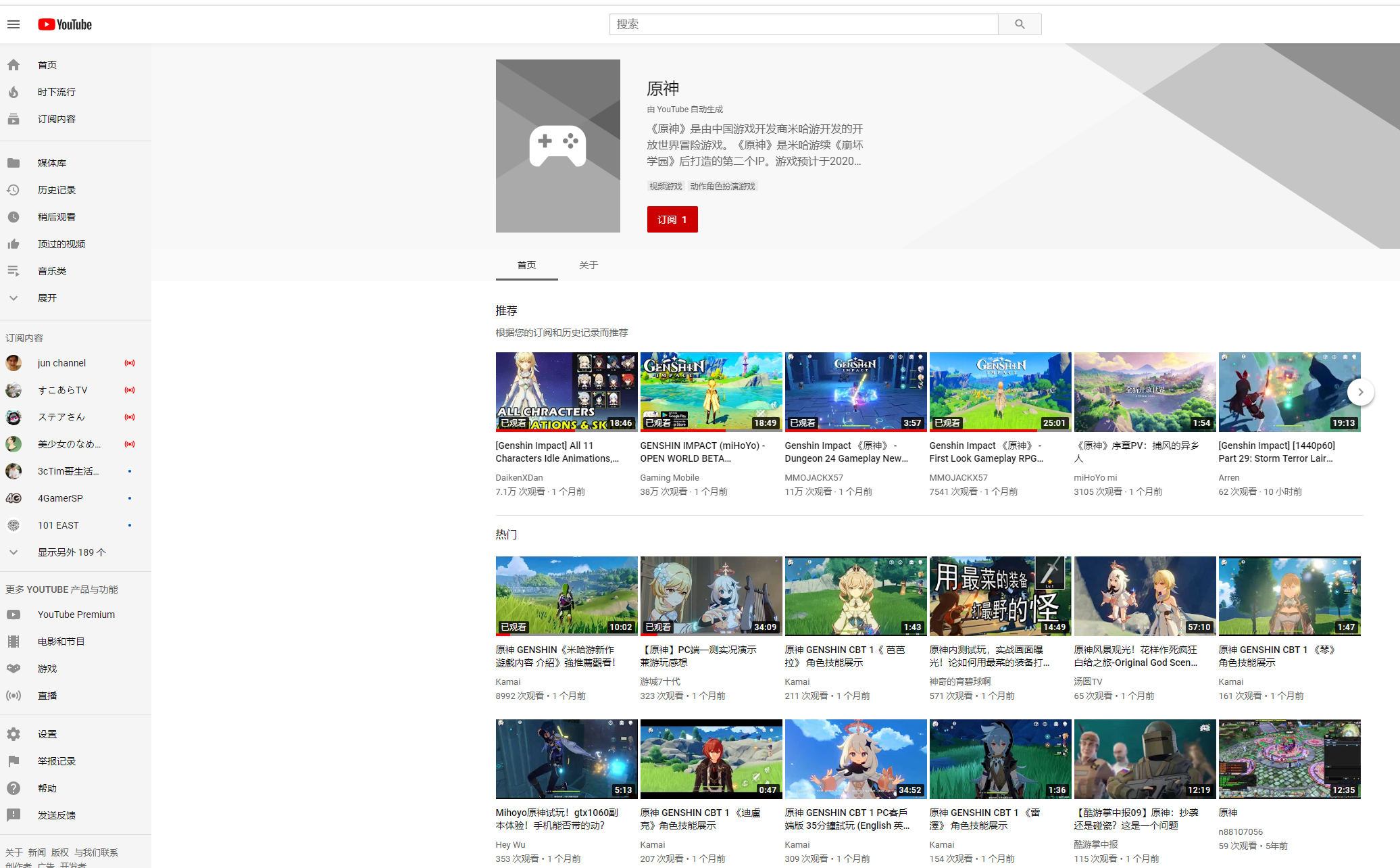
Task: Select the 首页 channel tab
Action: coord(526,265)
